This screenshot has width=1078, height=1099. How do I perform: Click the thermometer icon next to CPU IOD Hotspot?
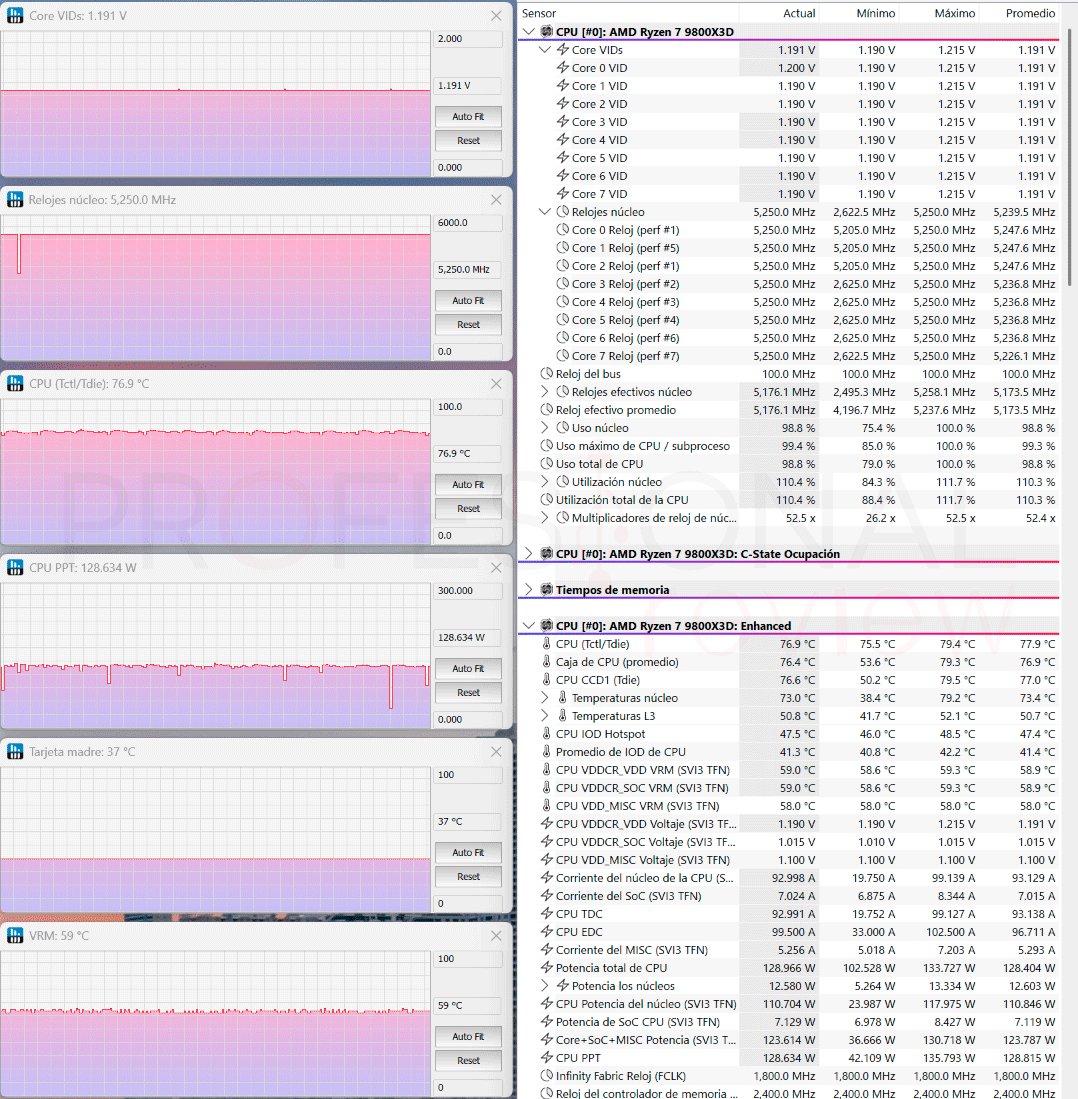click(x=547, y=734)
